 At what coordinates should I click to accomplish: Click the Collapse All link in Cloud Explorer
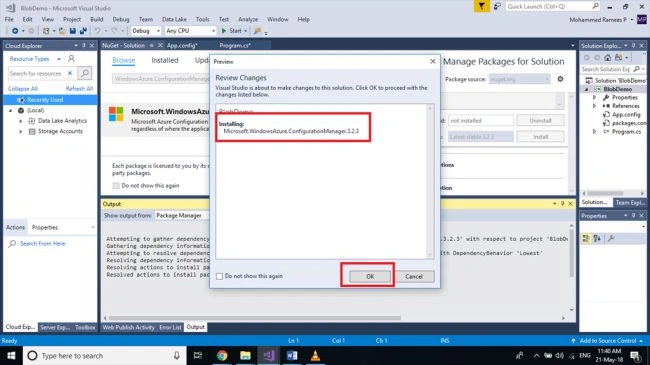pos(23,89)
